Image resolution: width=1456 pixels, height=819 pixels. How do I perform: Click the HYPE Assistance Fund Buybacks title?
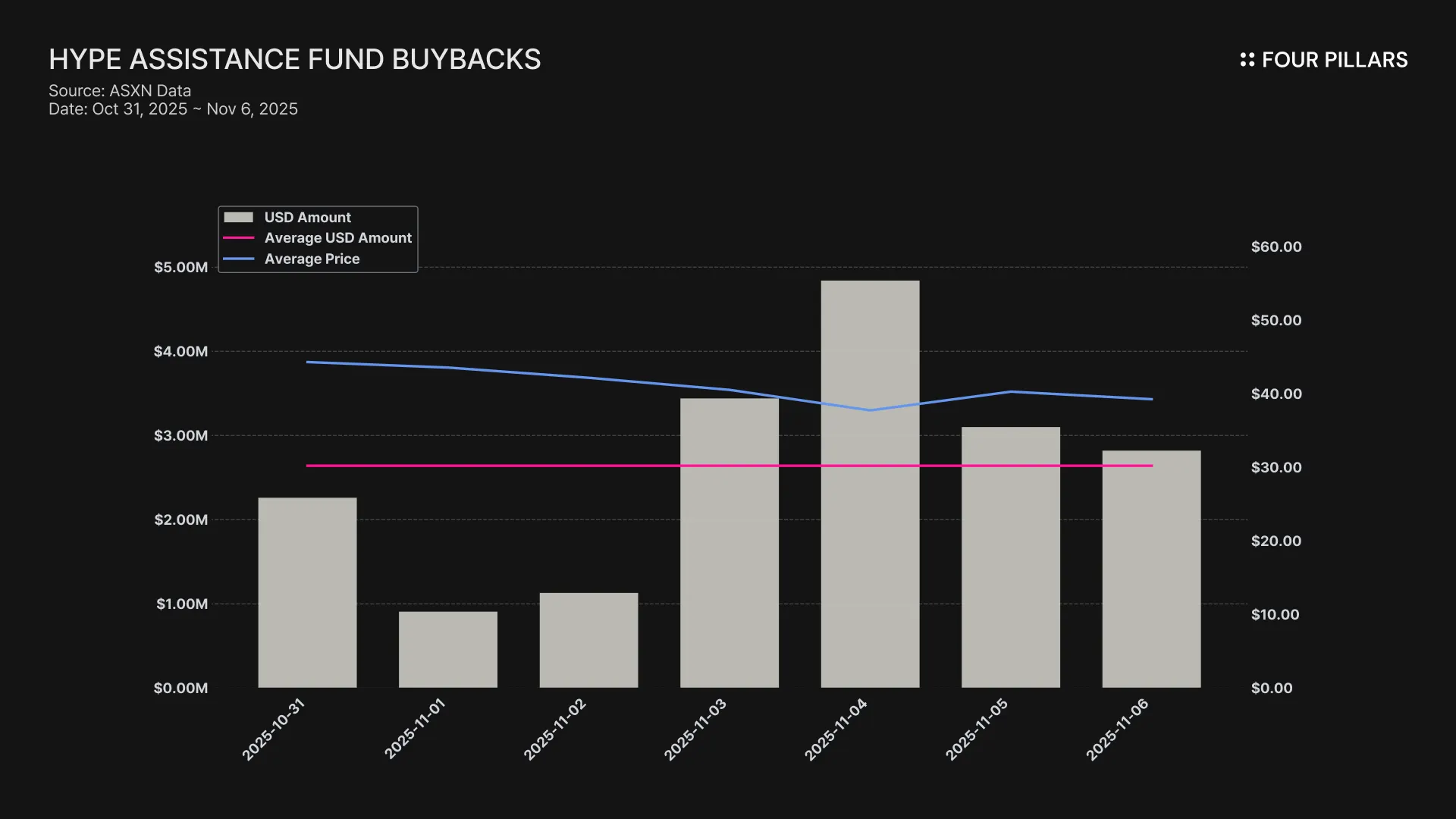tap(294, 59)
